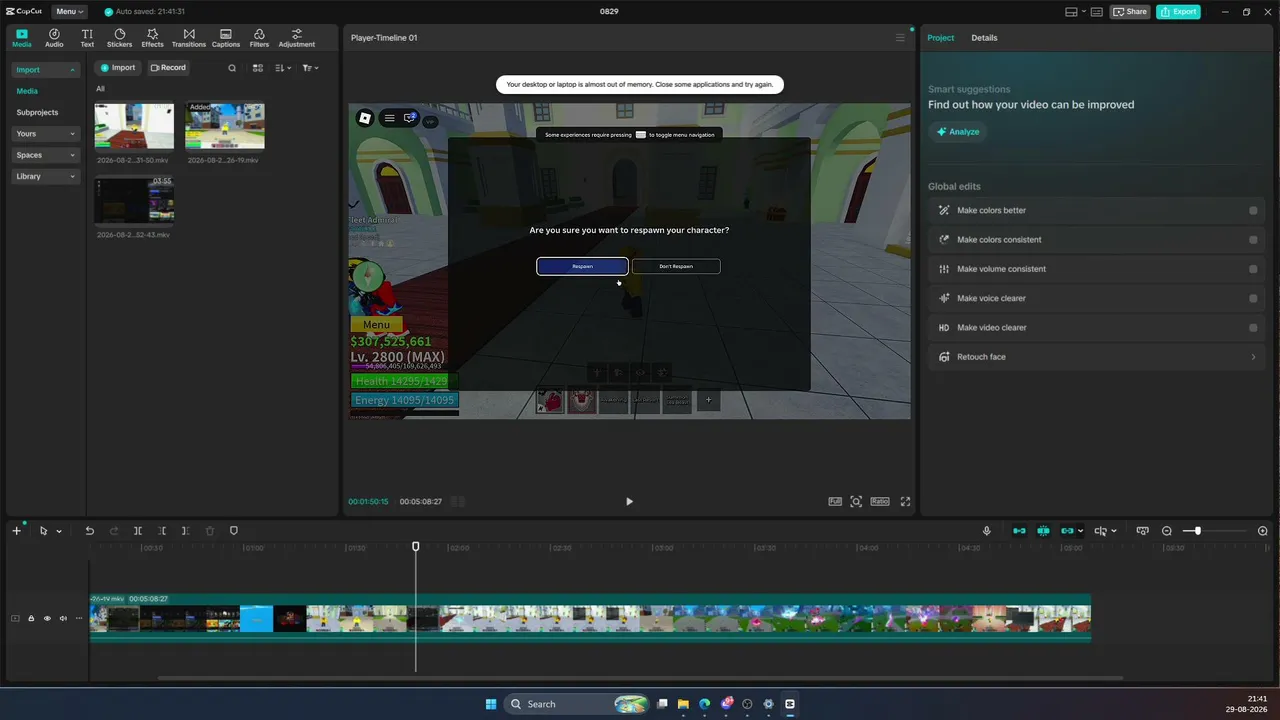Image resolution: width=1280 pixels, height=720 pixels.
Task: Delete the selected clip using trash icon
Action: [210, 531]
